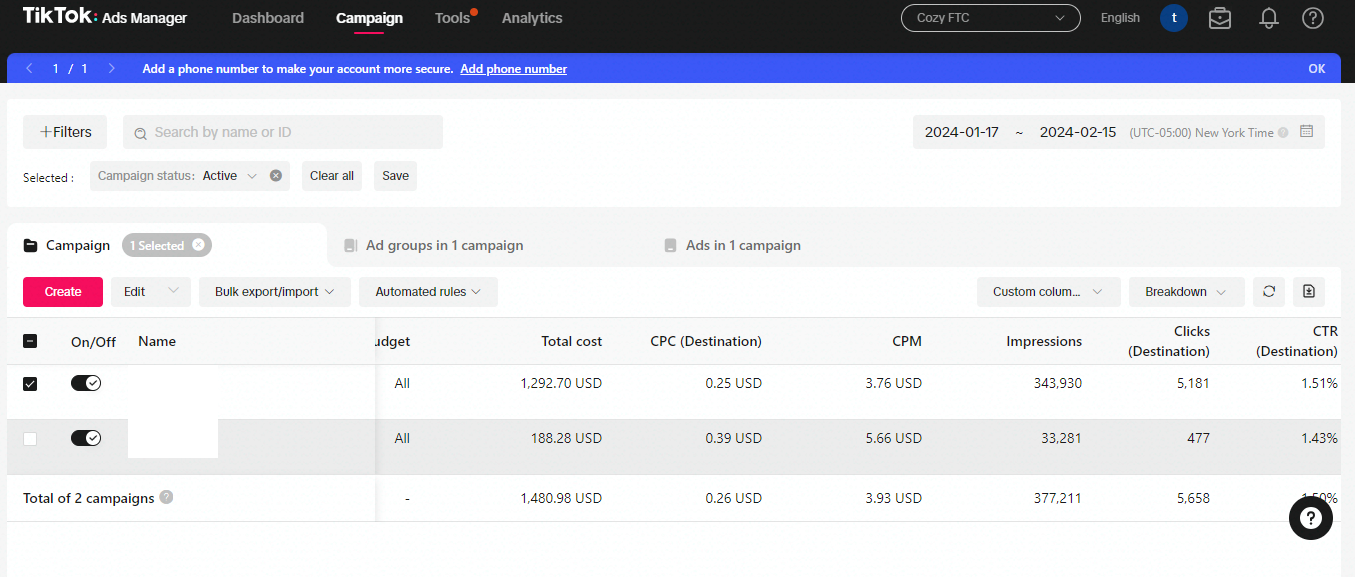Viewport: 1355px width, 577px height.
Task: Click the 1,480.98 USD total cost
Action: click(x=561, y=498)
